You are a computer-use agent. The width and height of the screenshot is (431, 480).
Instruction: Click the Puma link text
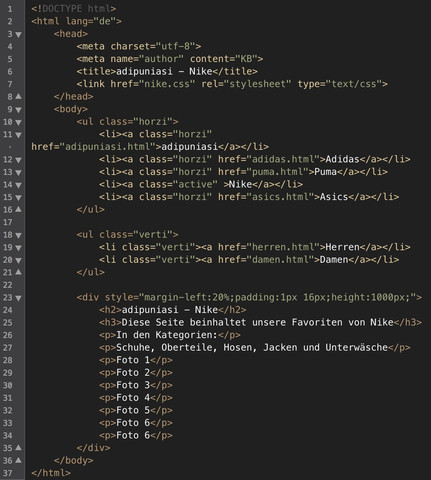326,172
